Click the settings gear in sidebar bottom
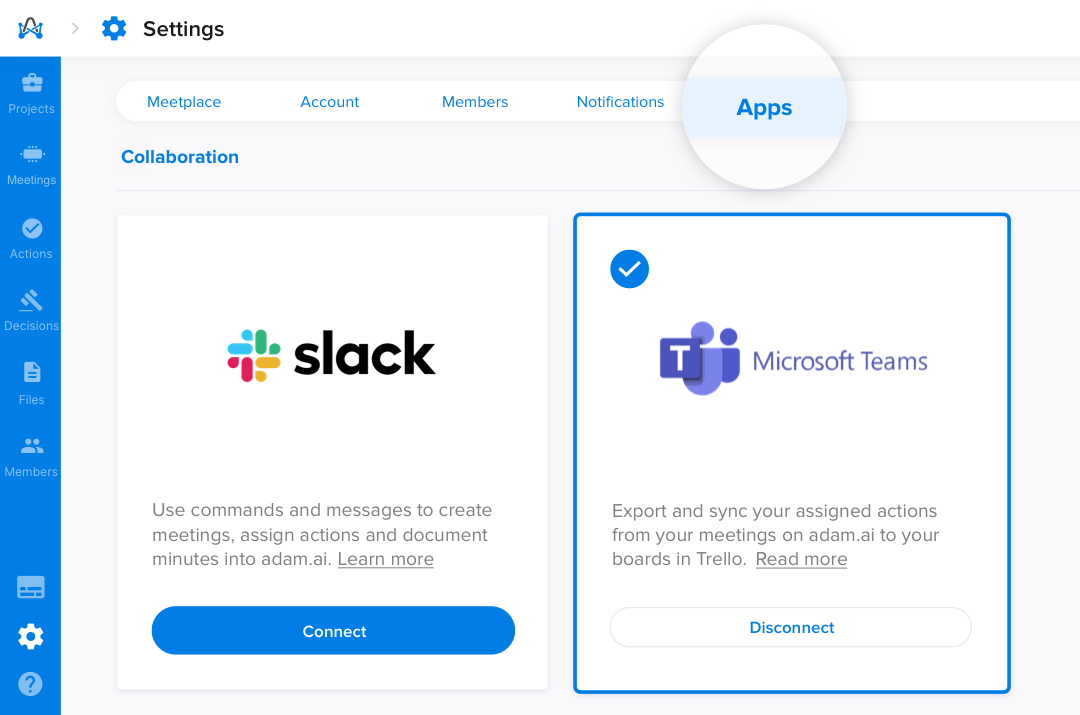 30,636
